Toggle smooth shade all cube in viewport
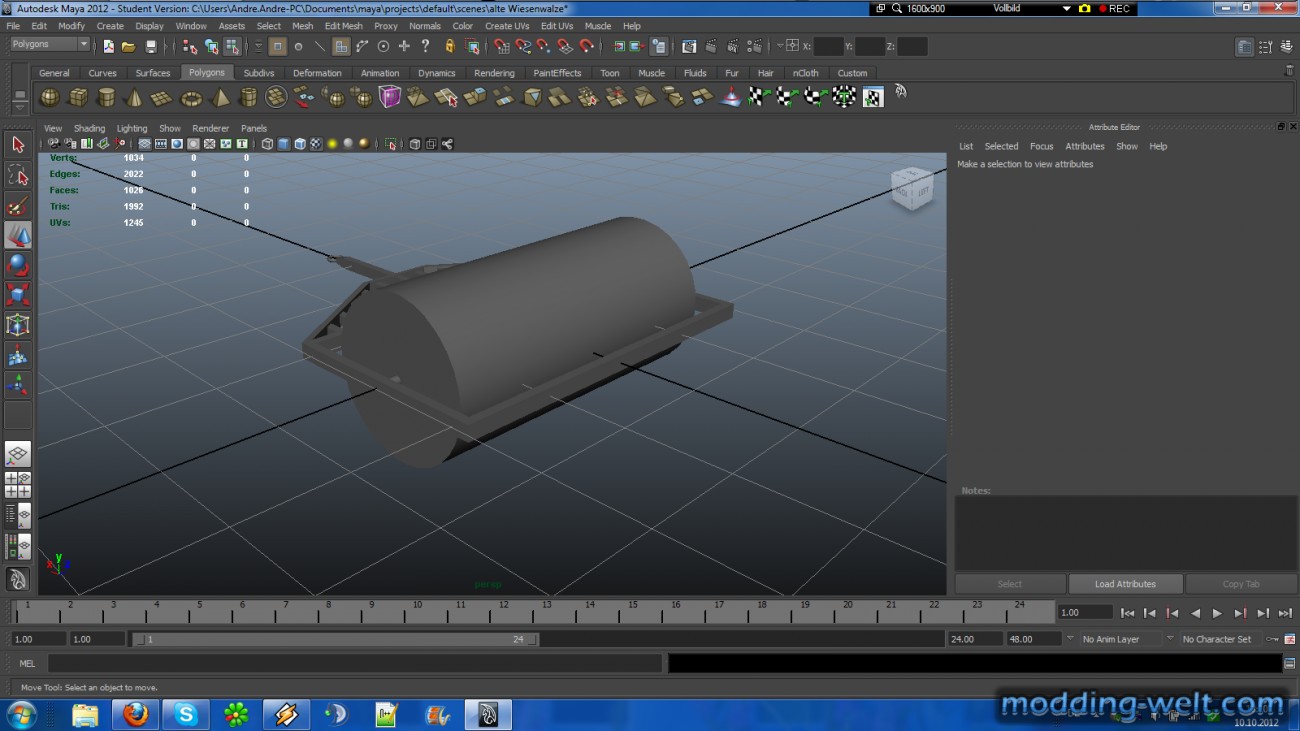 283,144
